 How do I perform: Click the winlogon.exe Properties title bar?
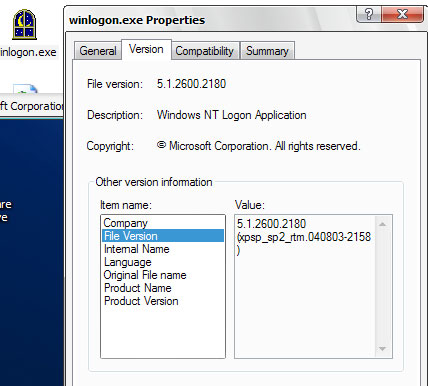210,20
